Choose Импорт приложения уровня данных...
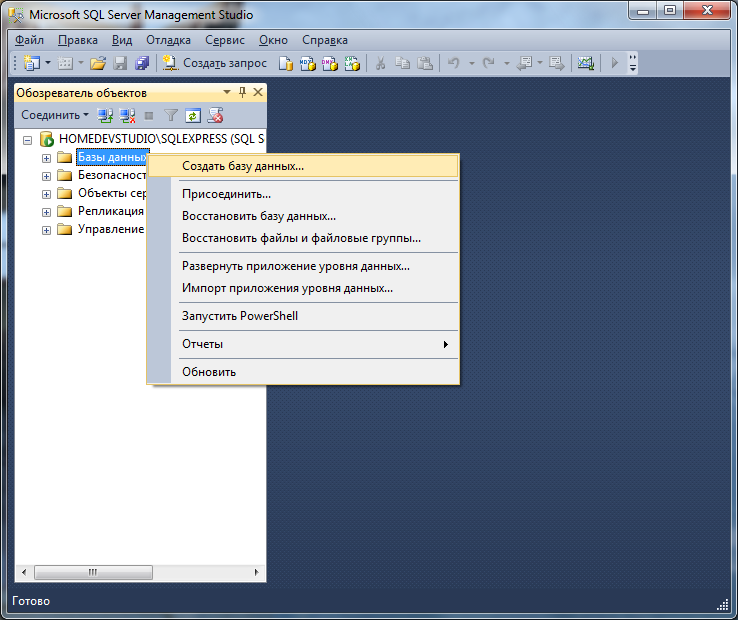The image size is (738, 620). pyautogui.click(x=303, y=288)
